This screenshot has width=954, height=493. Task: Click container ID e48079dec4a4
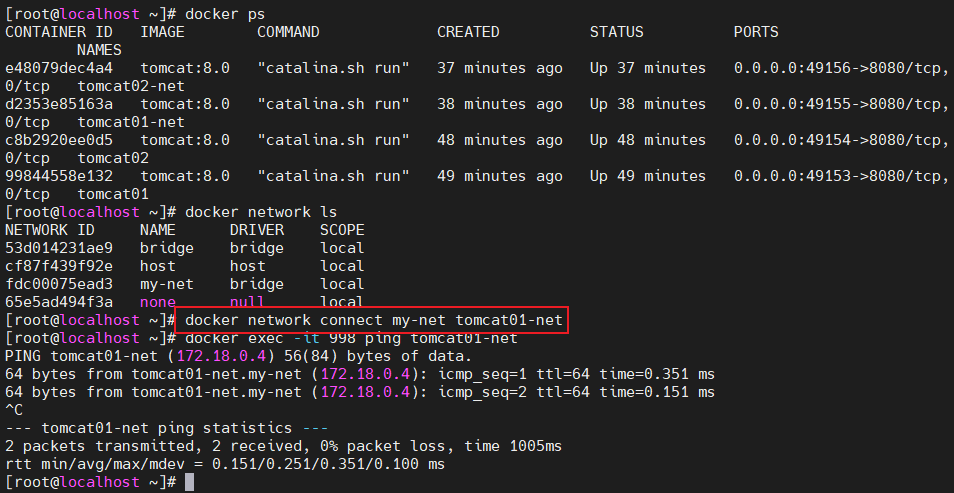59,68
